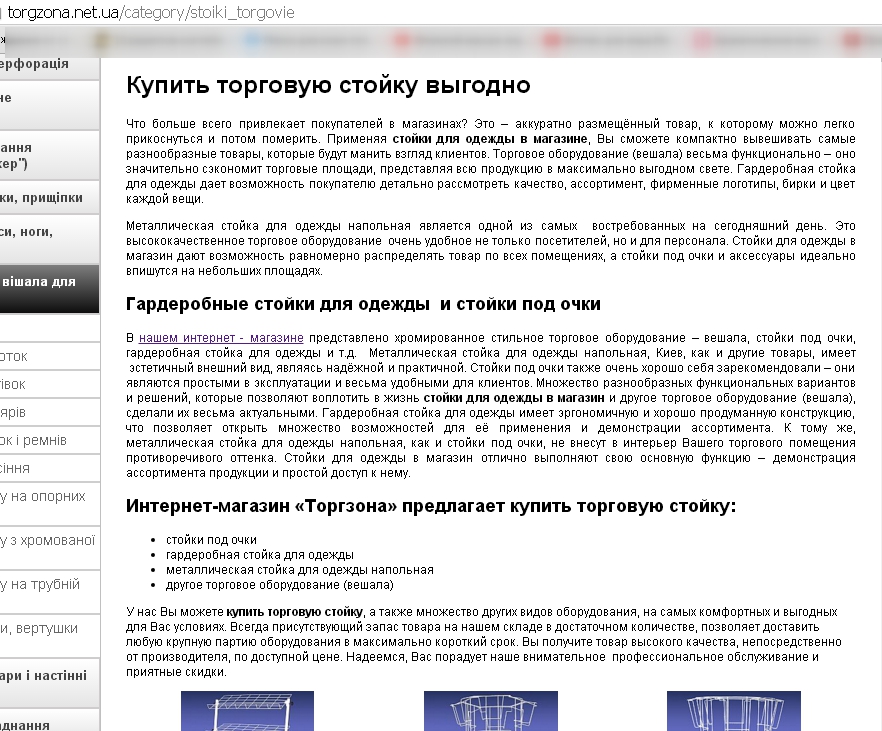Screen dimensions: 882x731
Task: Open the sidebar subcategory 'у з хромованої'
Action: click(x=50, y=548)
